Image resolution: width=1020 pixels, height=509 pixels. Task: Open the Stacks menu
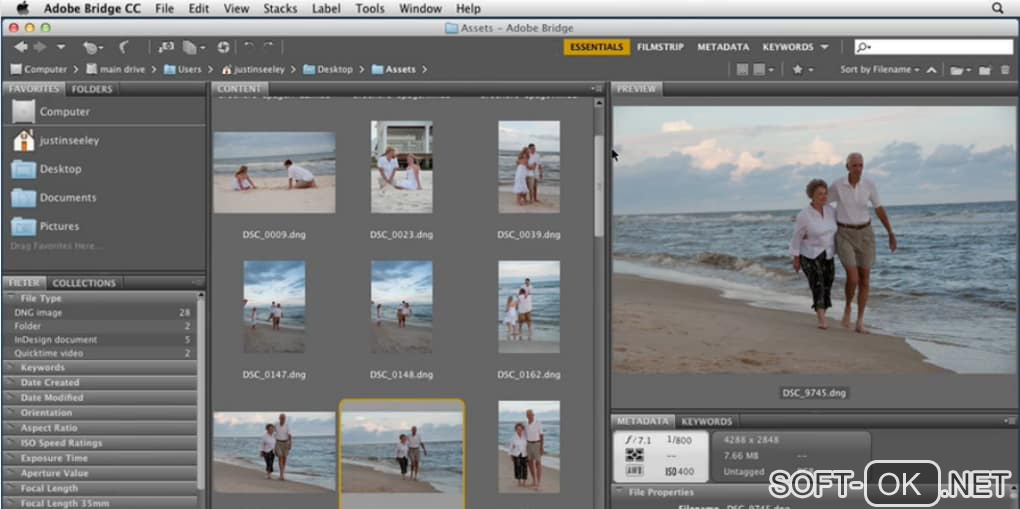pos(280,8)
